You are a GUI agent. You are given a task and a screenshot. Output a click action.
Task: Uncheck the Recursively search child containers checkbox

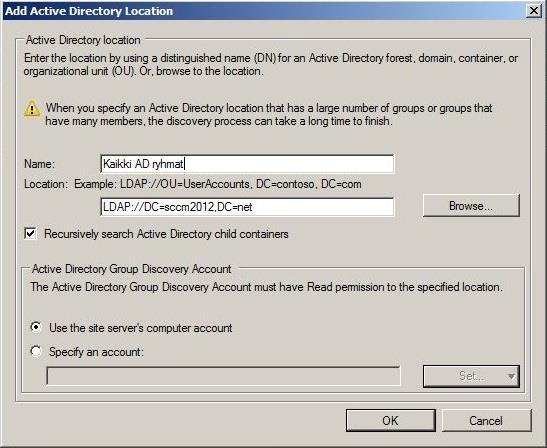click(31, 233)
